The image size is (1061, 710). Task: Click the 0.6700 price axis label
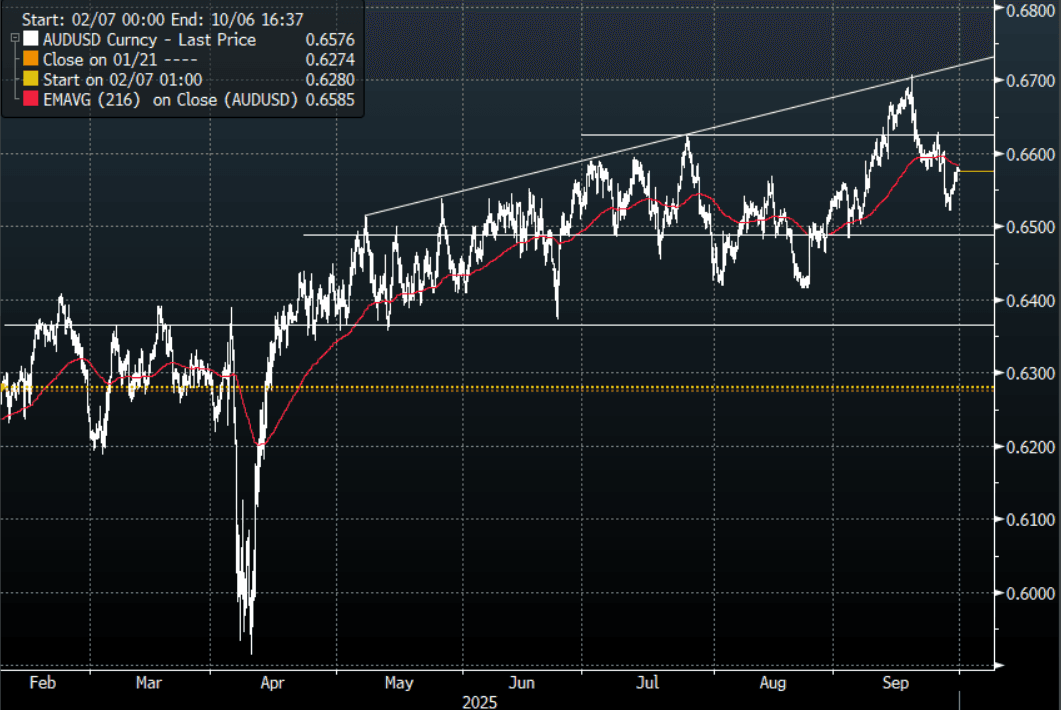1031,81
